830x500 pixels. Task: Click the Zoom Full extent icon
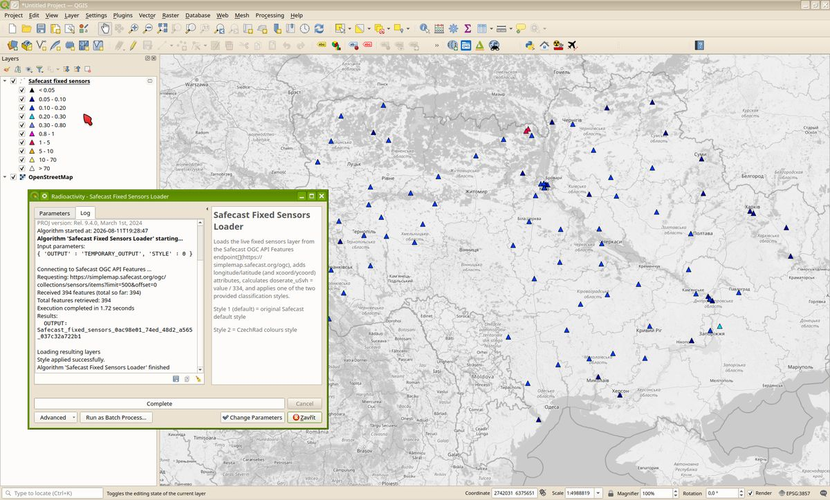click(162, 29)
